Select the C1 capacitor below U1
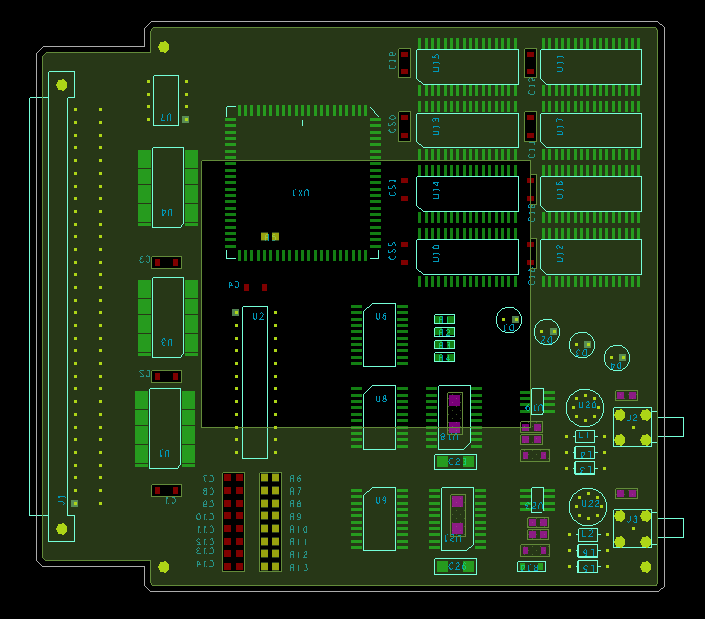Screen dimensions: 705x619 point(166,490)
